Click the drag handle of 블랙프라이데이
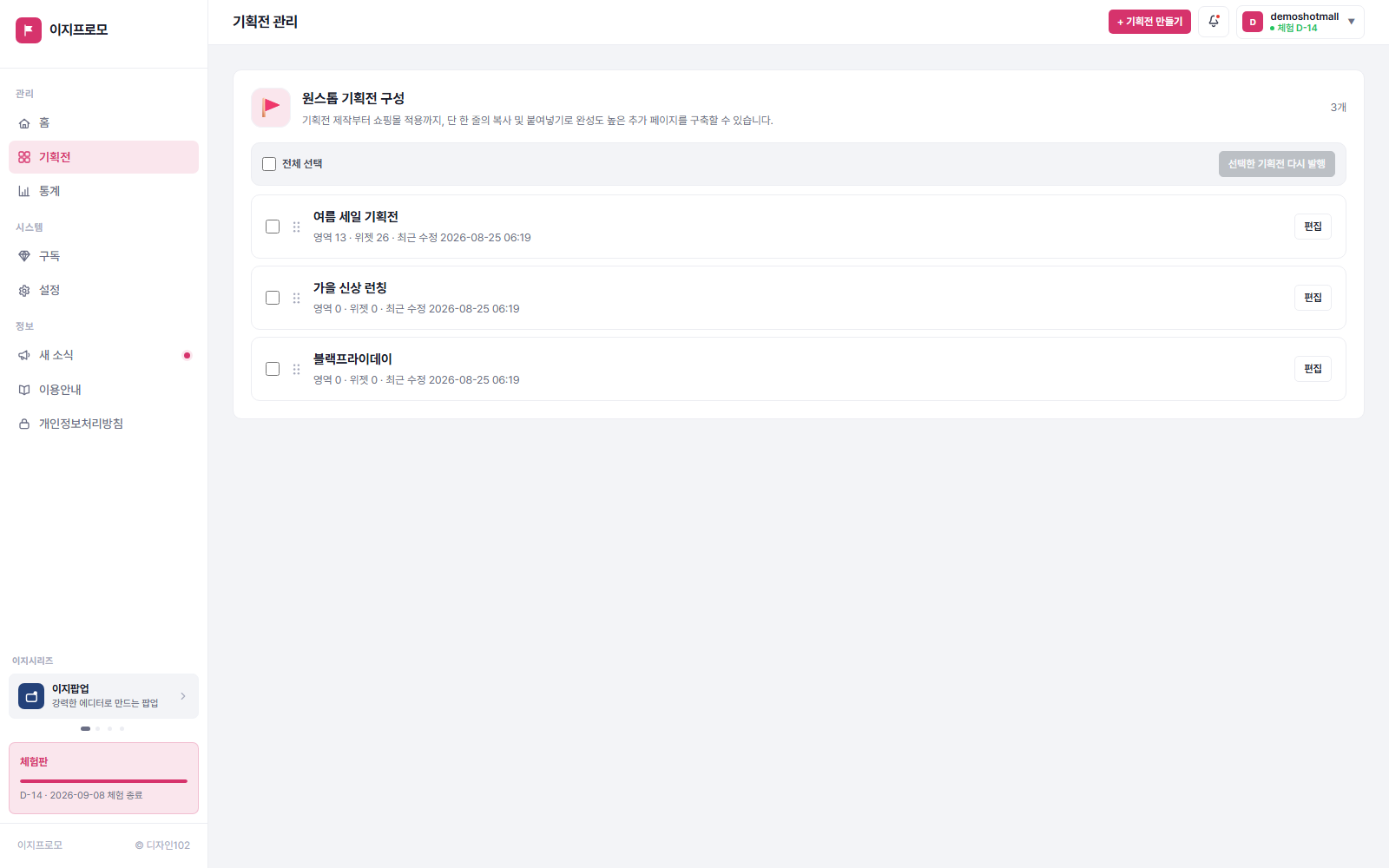Viewport: 1389px width, 868px height. tap(296, 369)
